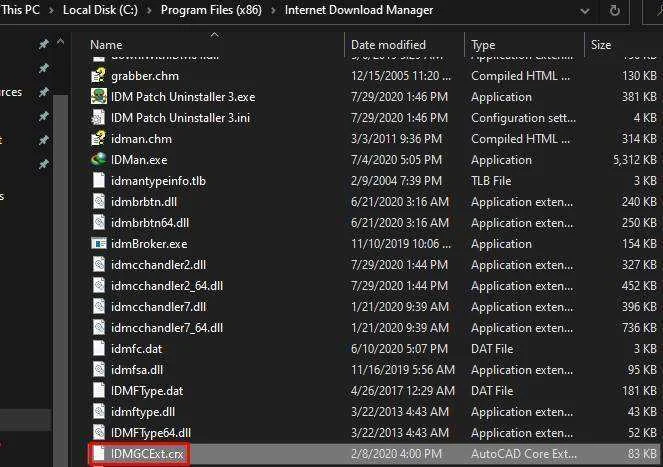This screenshot has width=663, height=467.
Task: Select the file name idmcchandler7_64.dll
Action: click(167, 327)
